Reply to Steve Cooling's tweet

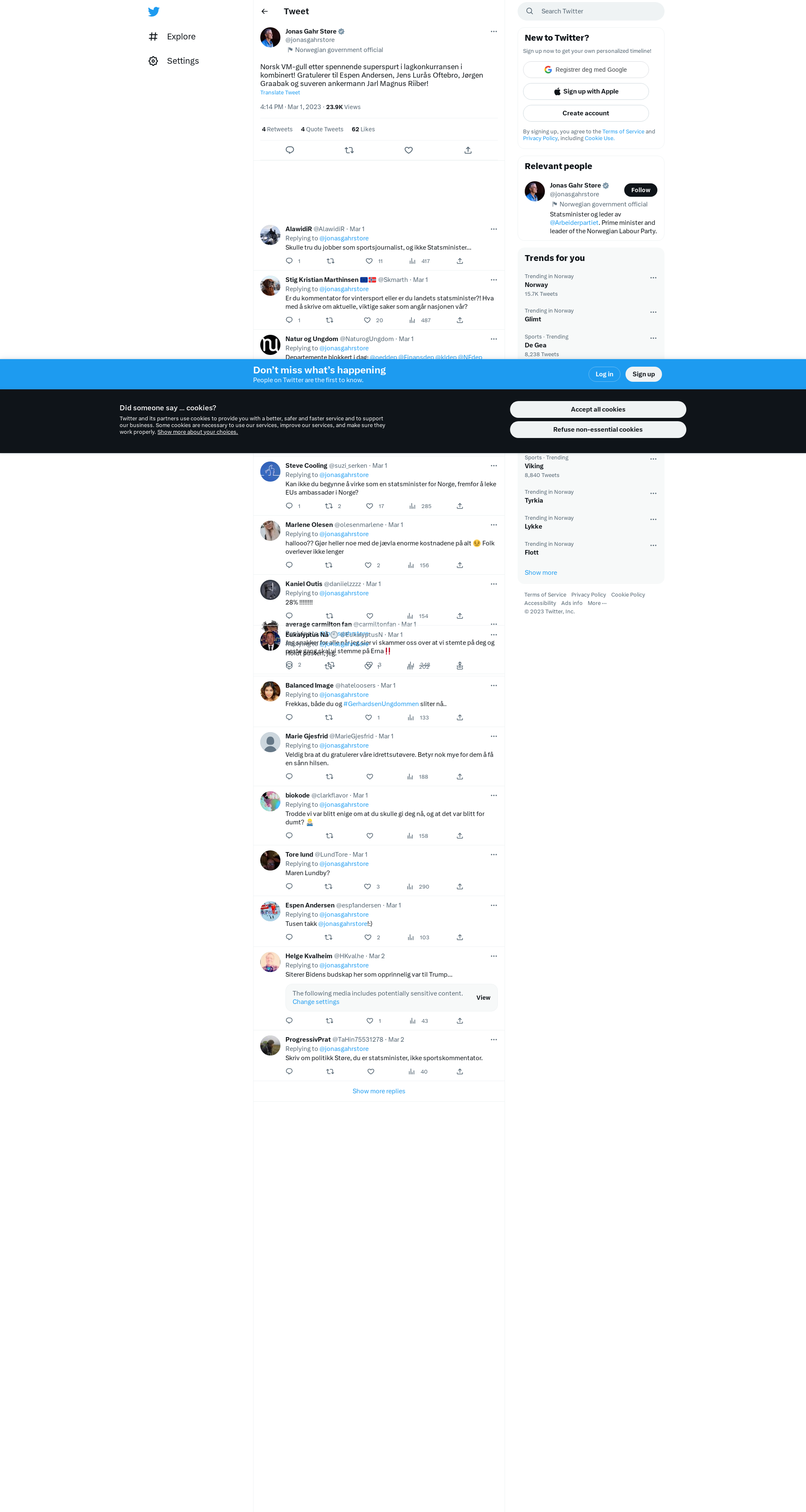[289, 506]
